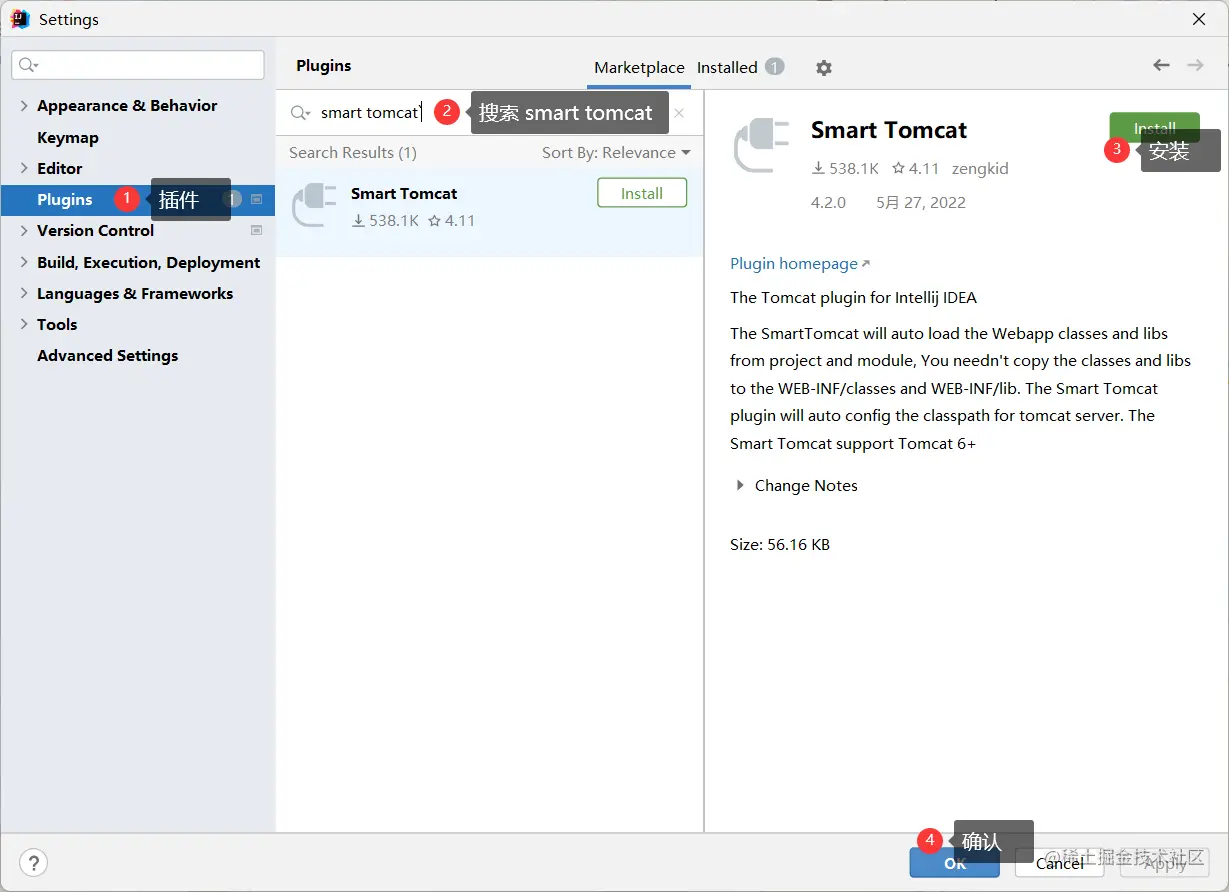This screenshot has width=1229, height=892.
Task: Expand Appearance & Behavior settings
Action: (x=24, y=105)
